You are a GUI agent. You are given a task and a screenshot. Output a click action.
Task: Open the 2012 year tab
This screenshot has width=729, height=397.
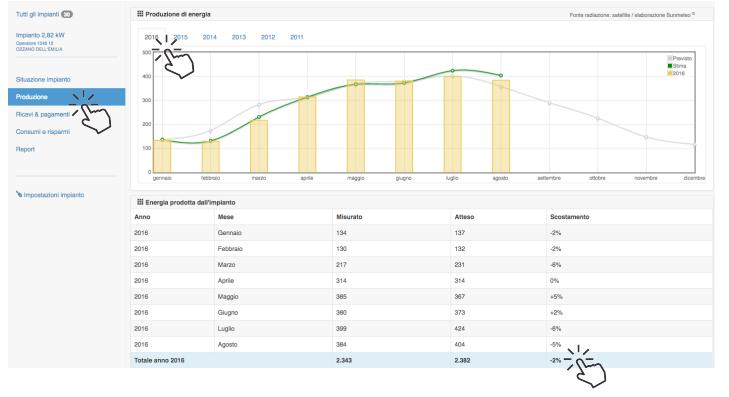268,37
